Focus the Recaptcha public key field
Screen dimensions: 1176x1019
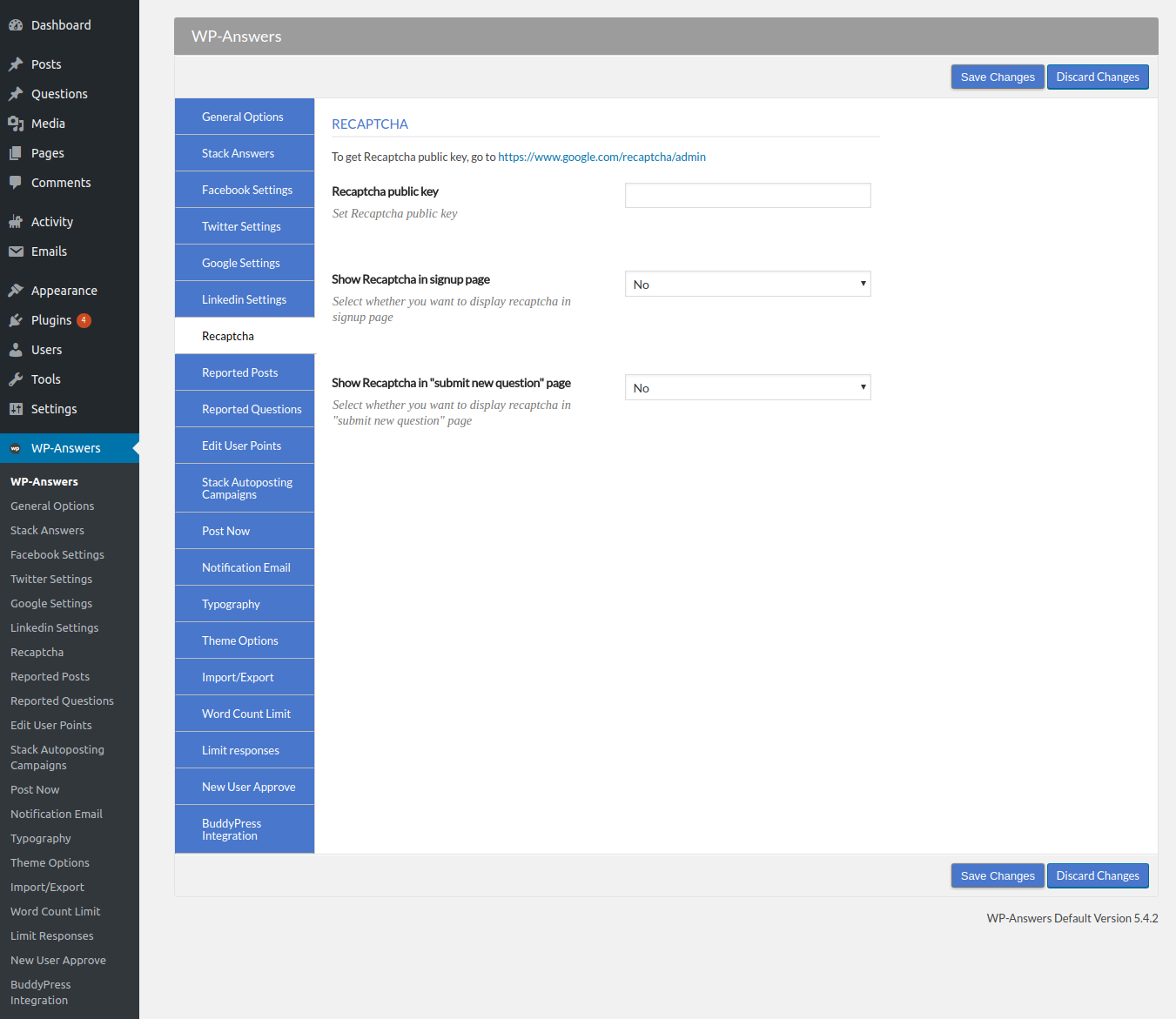point(748,195)
